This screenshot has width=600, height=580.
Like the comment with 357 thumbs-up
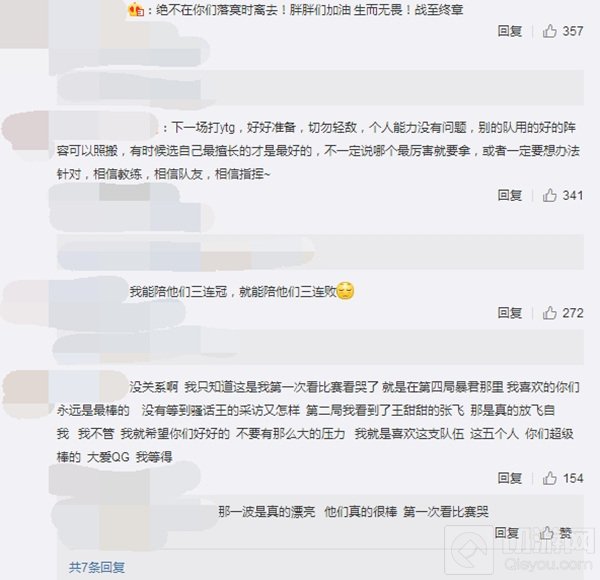[x=549, y=31]
